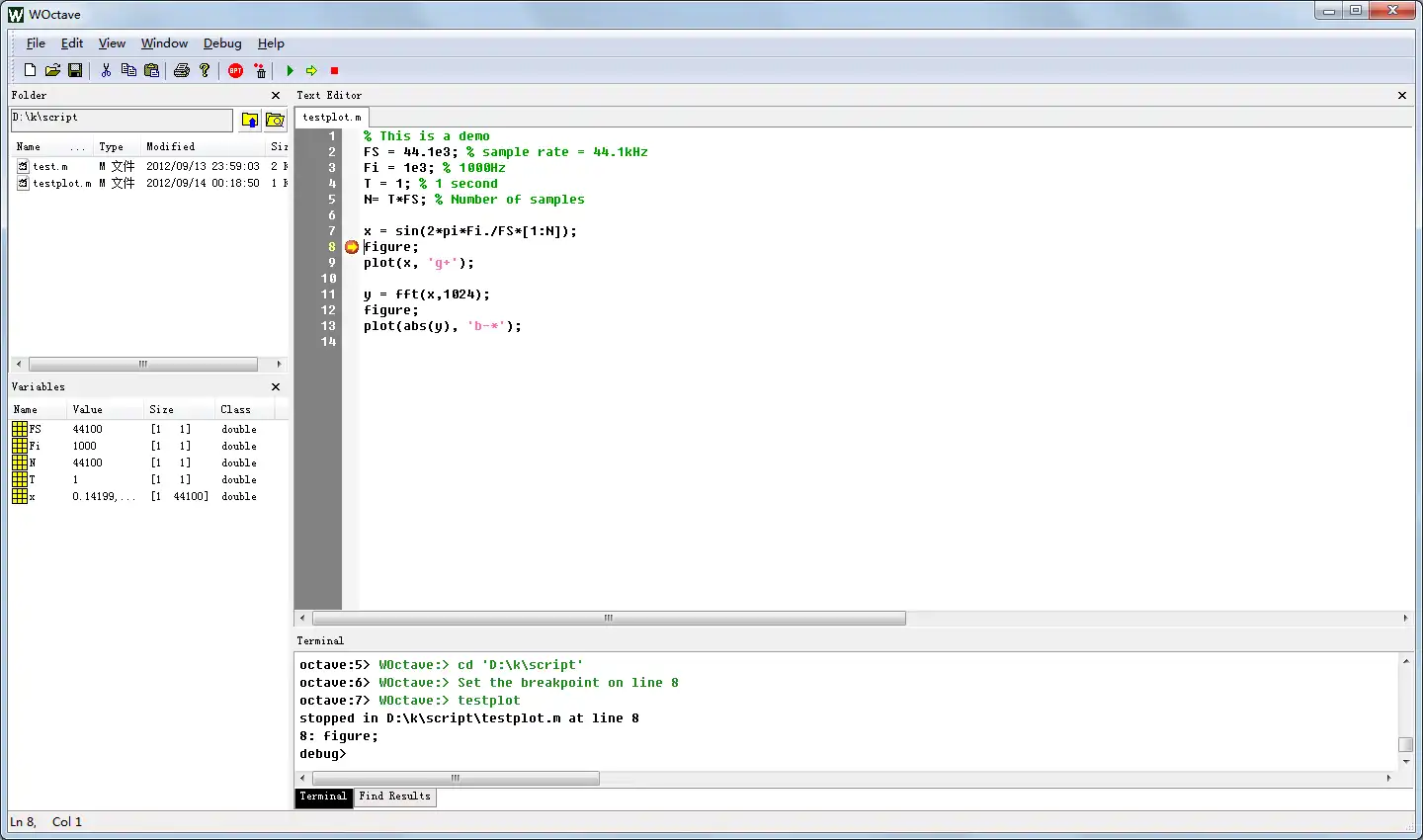The width and height of the screenshot is (1423, 840).
Task: Sort files by the Modified column header
Action: coord(204,146)
